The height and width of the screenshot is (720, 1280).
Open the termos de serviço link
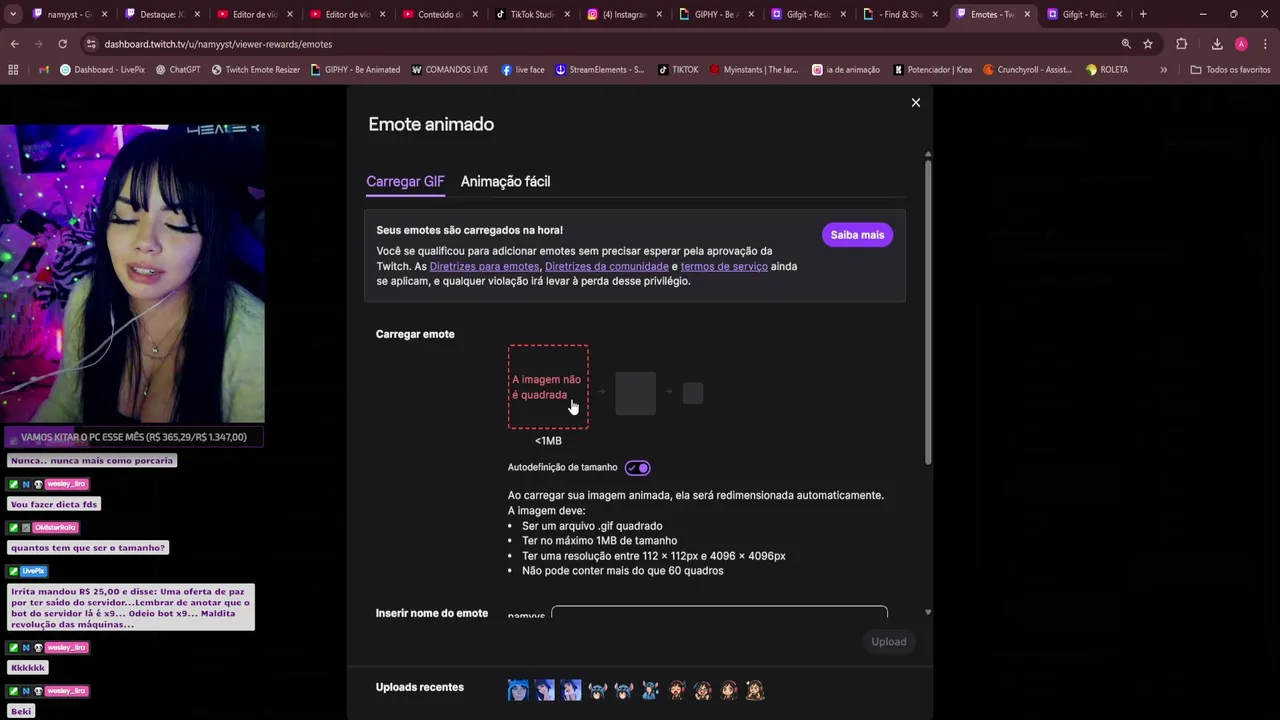[x=724, y=266]
